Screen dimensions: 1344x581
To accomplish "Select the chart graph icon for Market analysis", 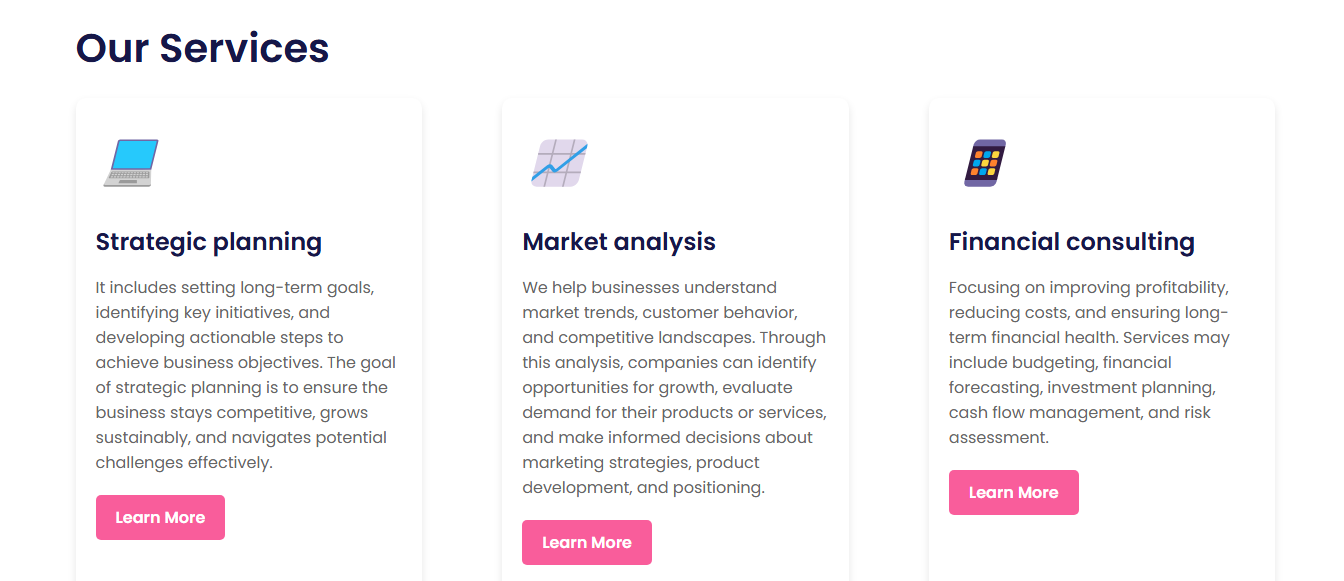I will [558, 163].
